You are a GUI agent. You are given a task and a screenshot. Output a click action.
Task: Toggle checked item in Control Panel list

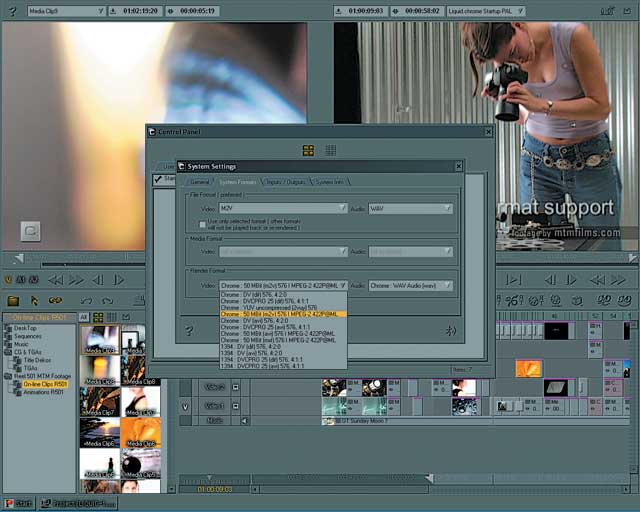pyautogui.click(x=158, y=179)
